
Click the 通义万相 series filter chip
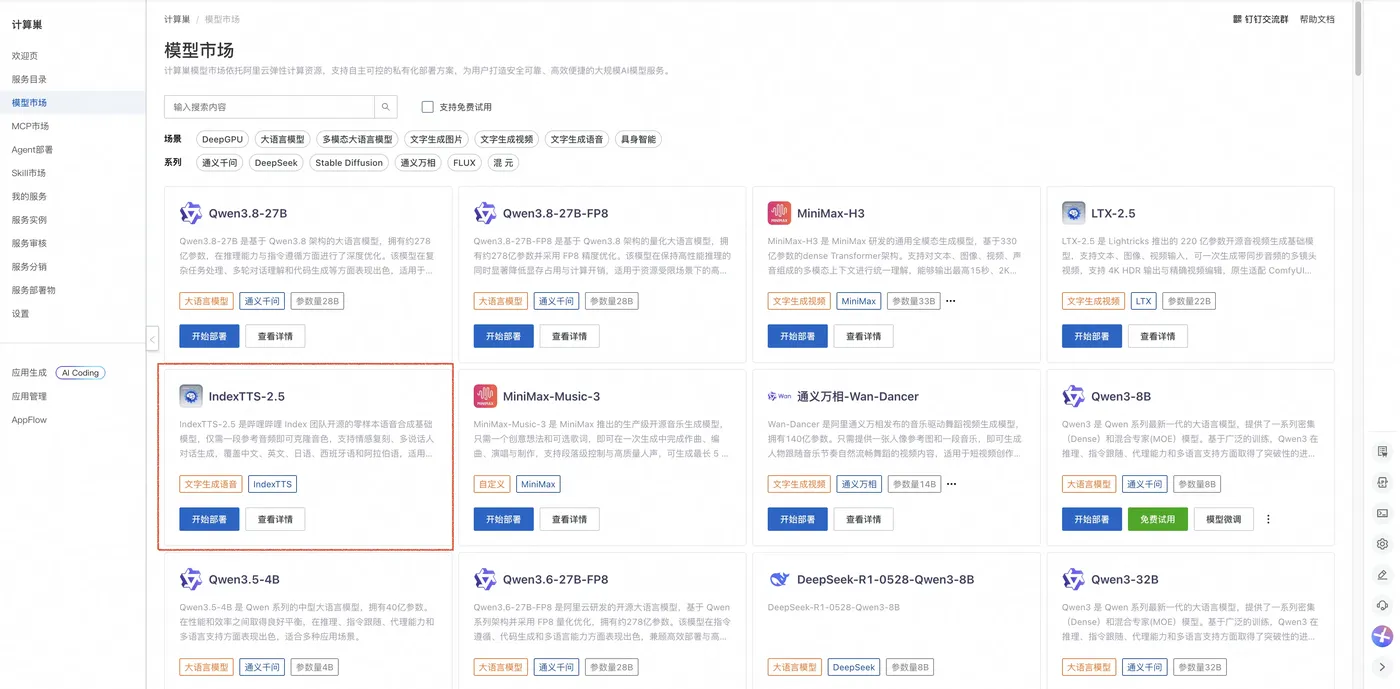(x=418, y=162)
